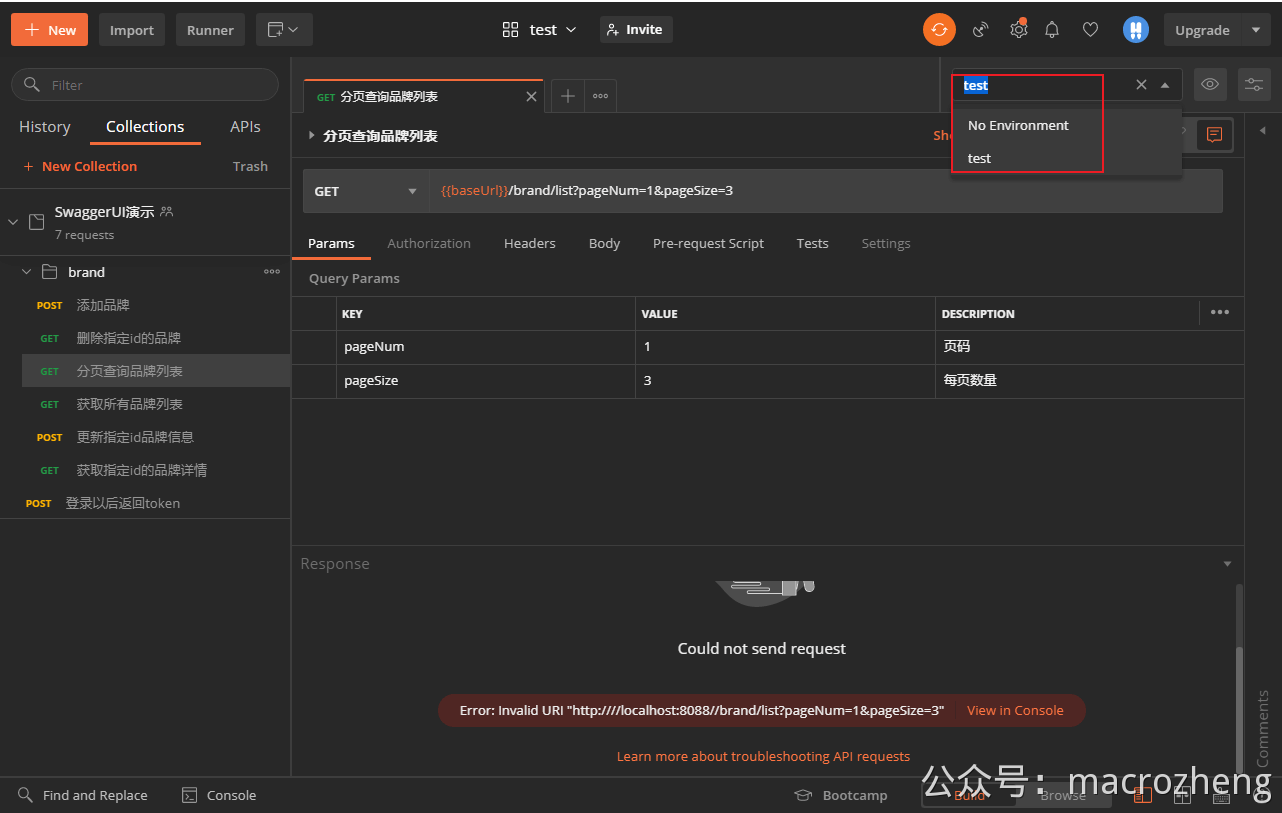Open the Trash link
The image size is (1282, 813).
[250, 166]
